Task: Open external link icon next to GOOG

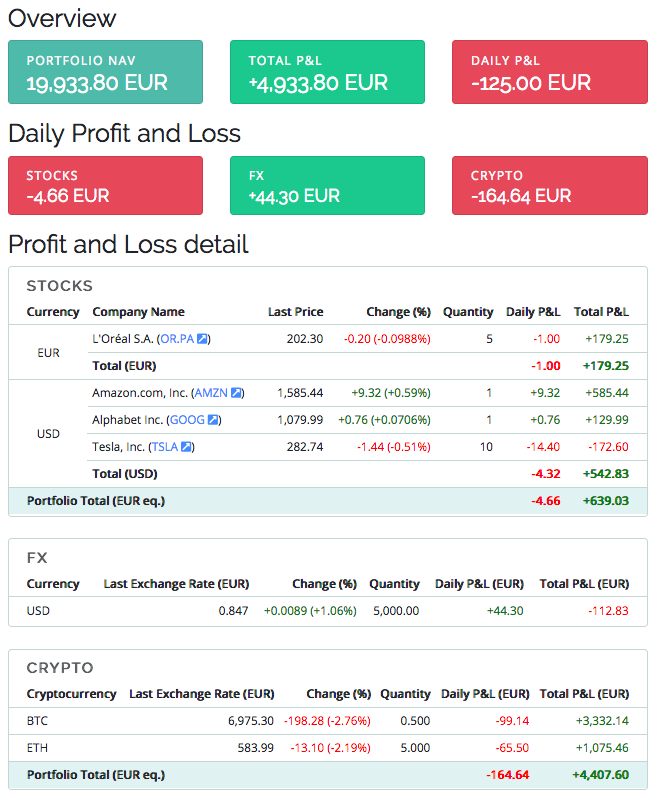Action: [x=213, y=420]
